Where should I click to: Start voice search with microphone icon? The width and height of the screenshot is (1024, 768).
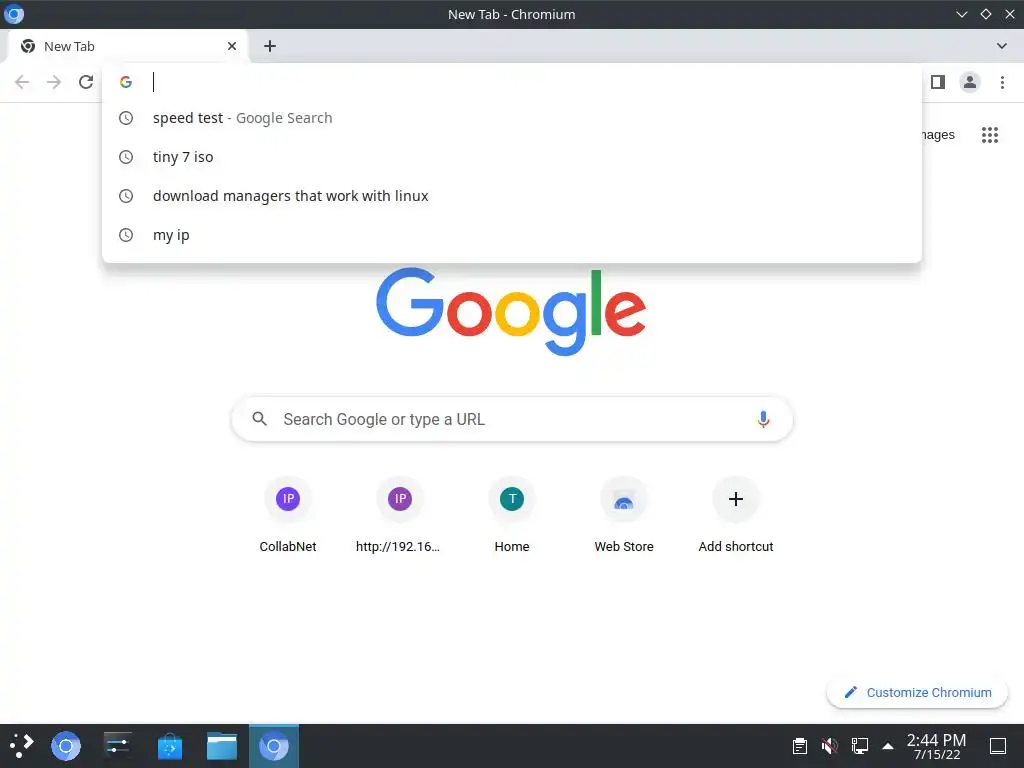[763, 419]
